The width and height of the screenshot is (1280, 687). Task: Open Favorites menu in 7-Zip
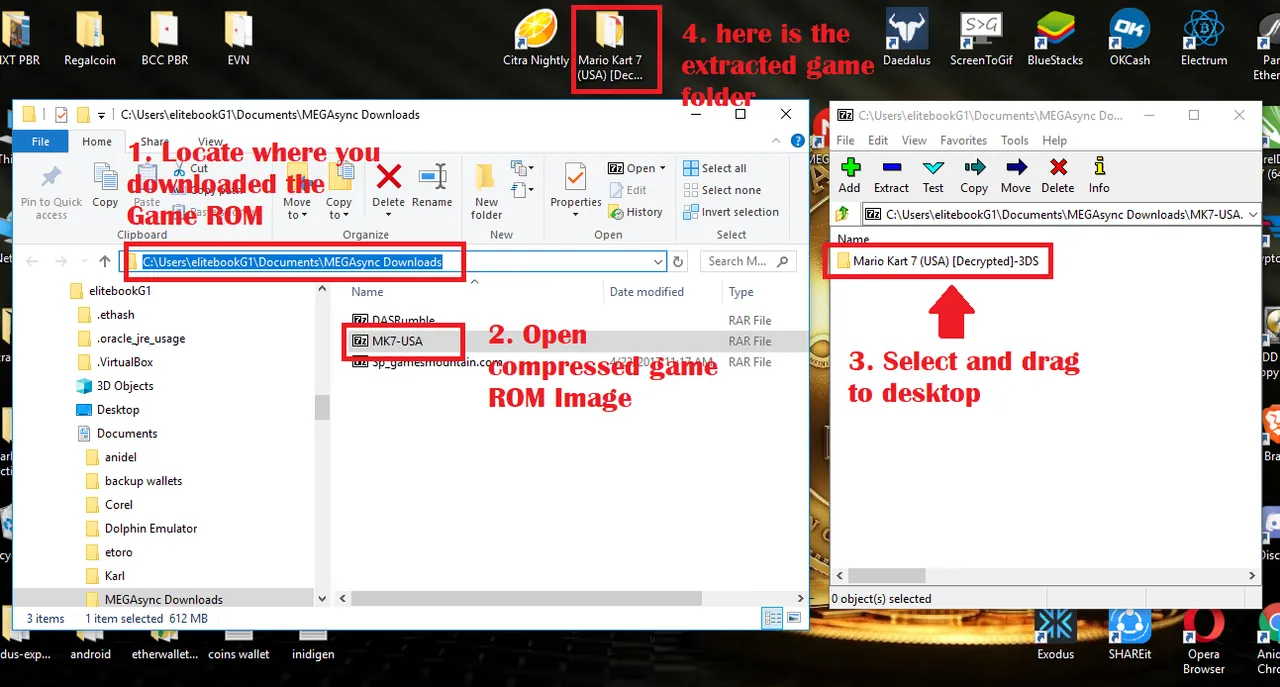point(963,141)
